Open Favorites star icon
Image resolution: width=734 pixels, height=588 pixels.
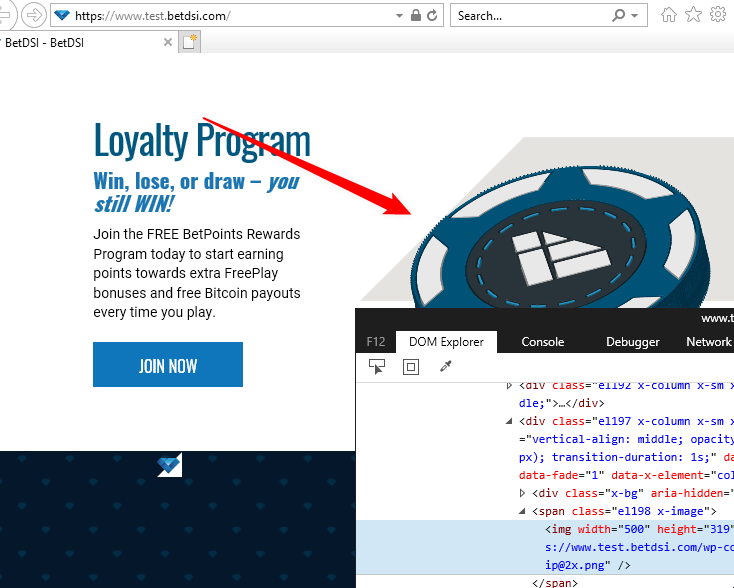tap(693, 15)
